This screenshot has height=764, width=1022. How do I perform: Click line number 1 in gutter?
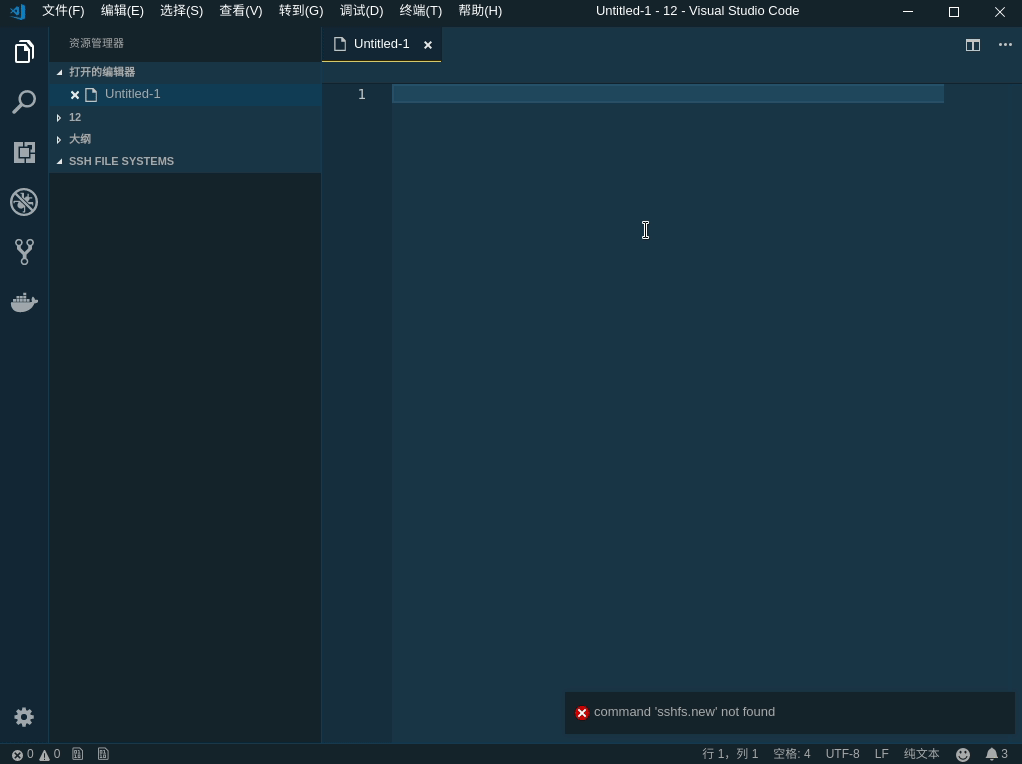[x=361, y=95]
